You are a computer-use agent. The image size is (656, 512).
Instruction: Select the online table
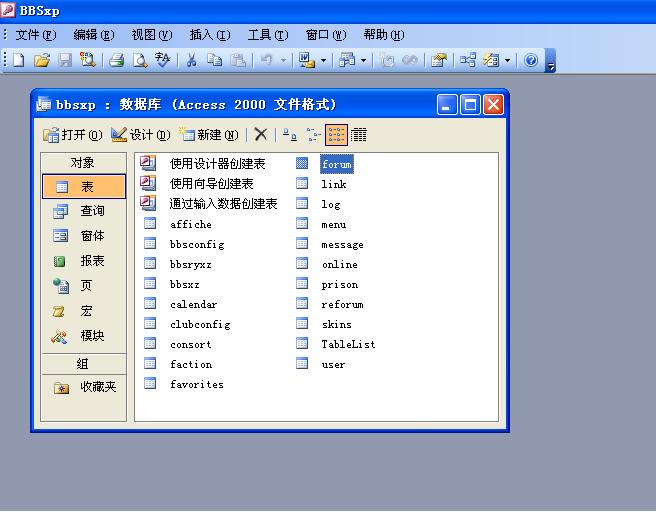(340, 265)
